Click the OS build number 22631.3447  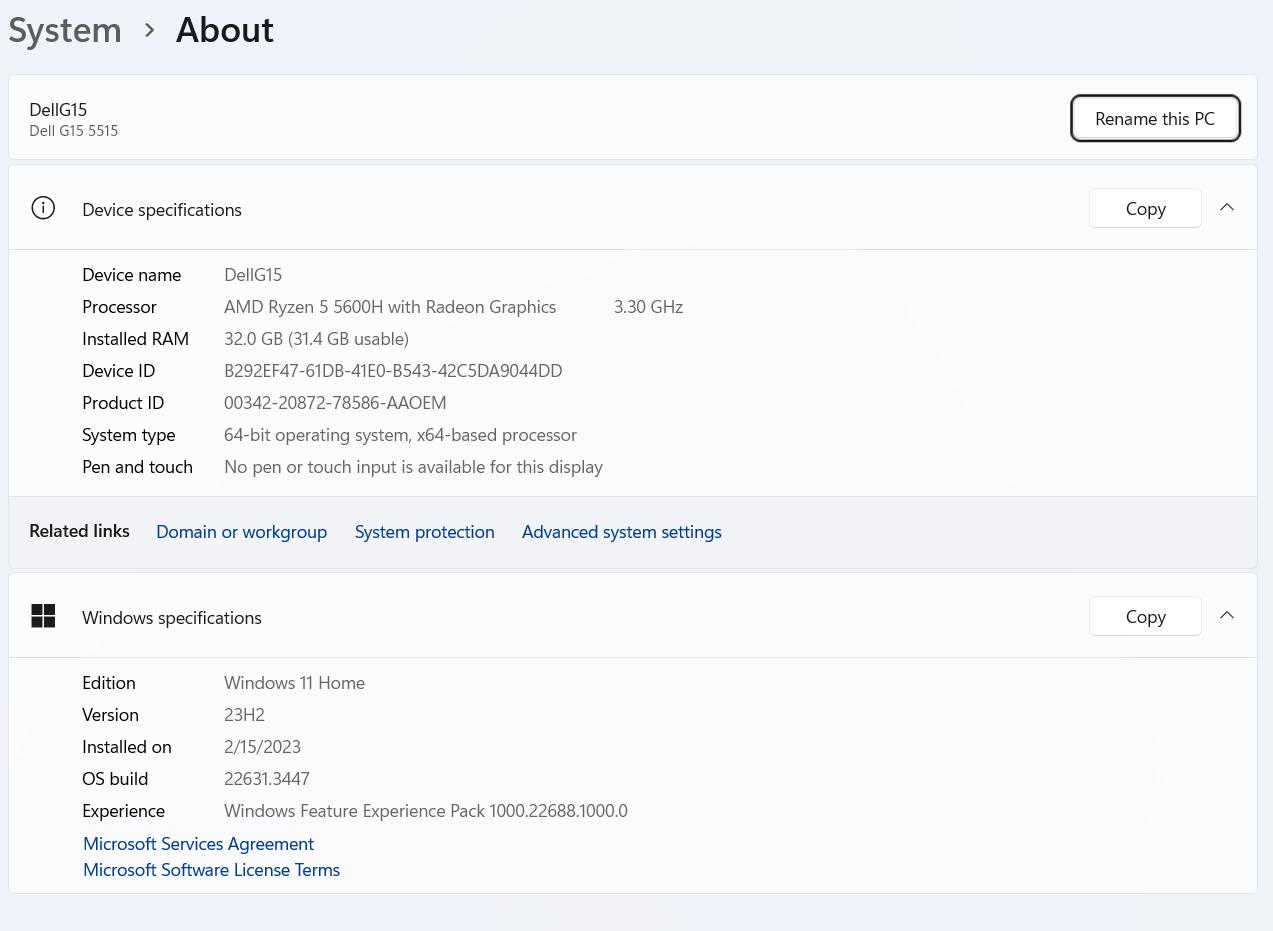pos(266,778)
